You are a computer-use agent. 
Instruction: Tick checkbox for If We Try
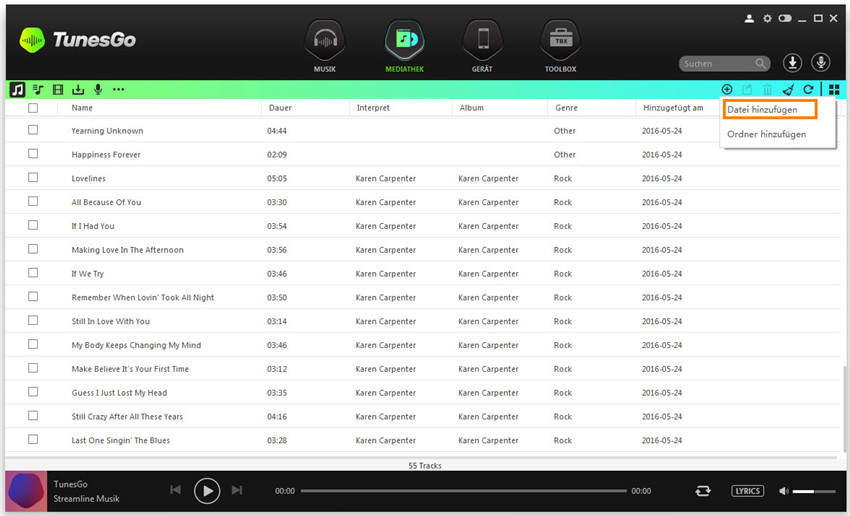click(x=33, y=273)
